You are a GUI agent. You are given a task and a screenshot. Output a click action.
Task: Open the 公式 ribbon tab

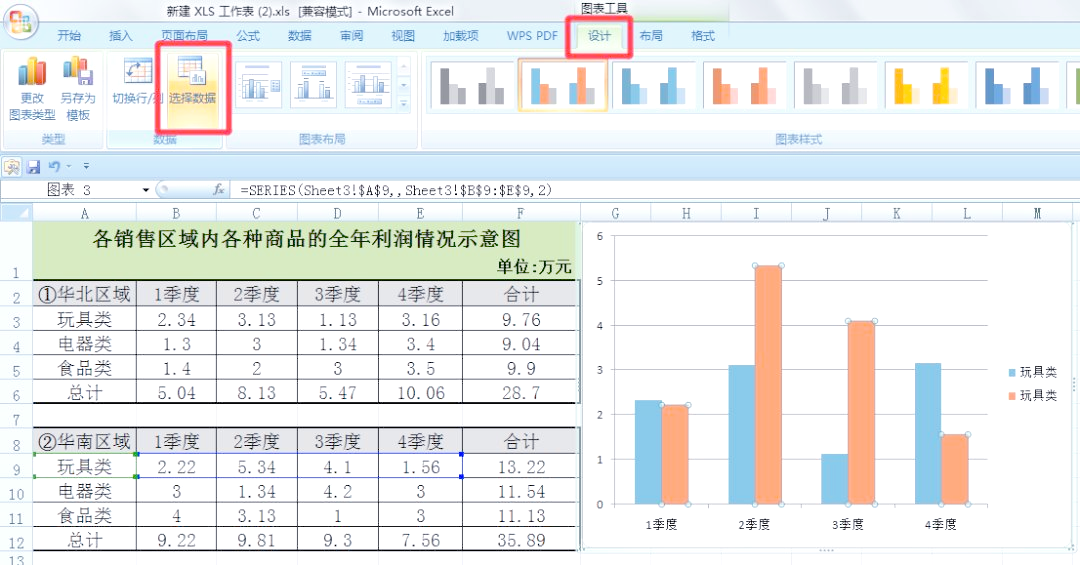(x=248, y=35)
